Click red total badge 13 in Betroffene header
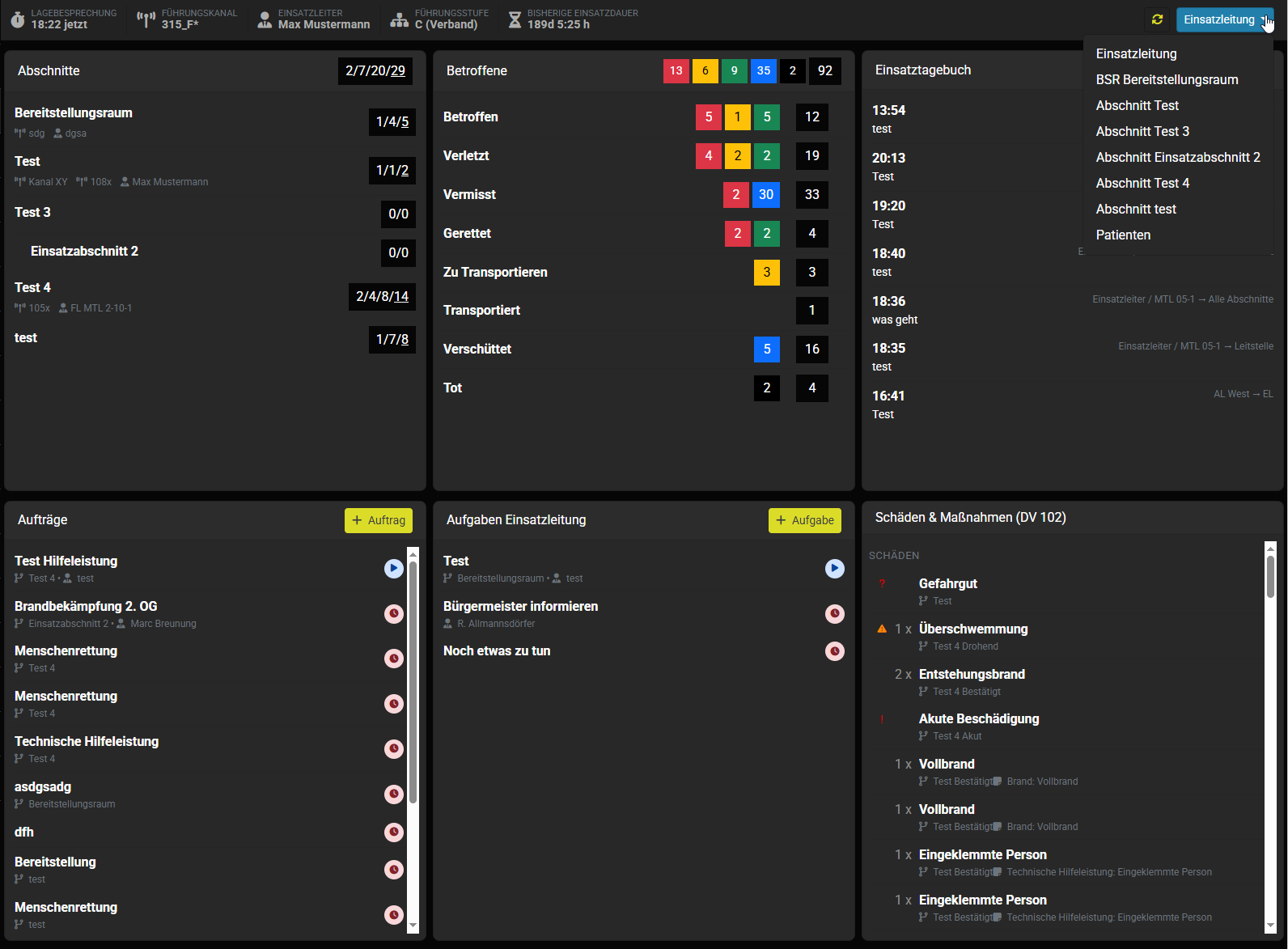This screenshot has height=949, width=1288. tap(676, 70)
